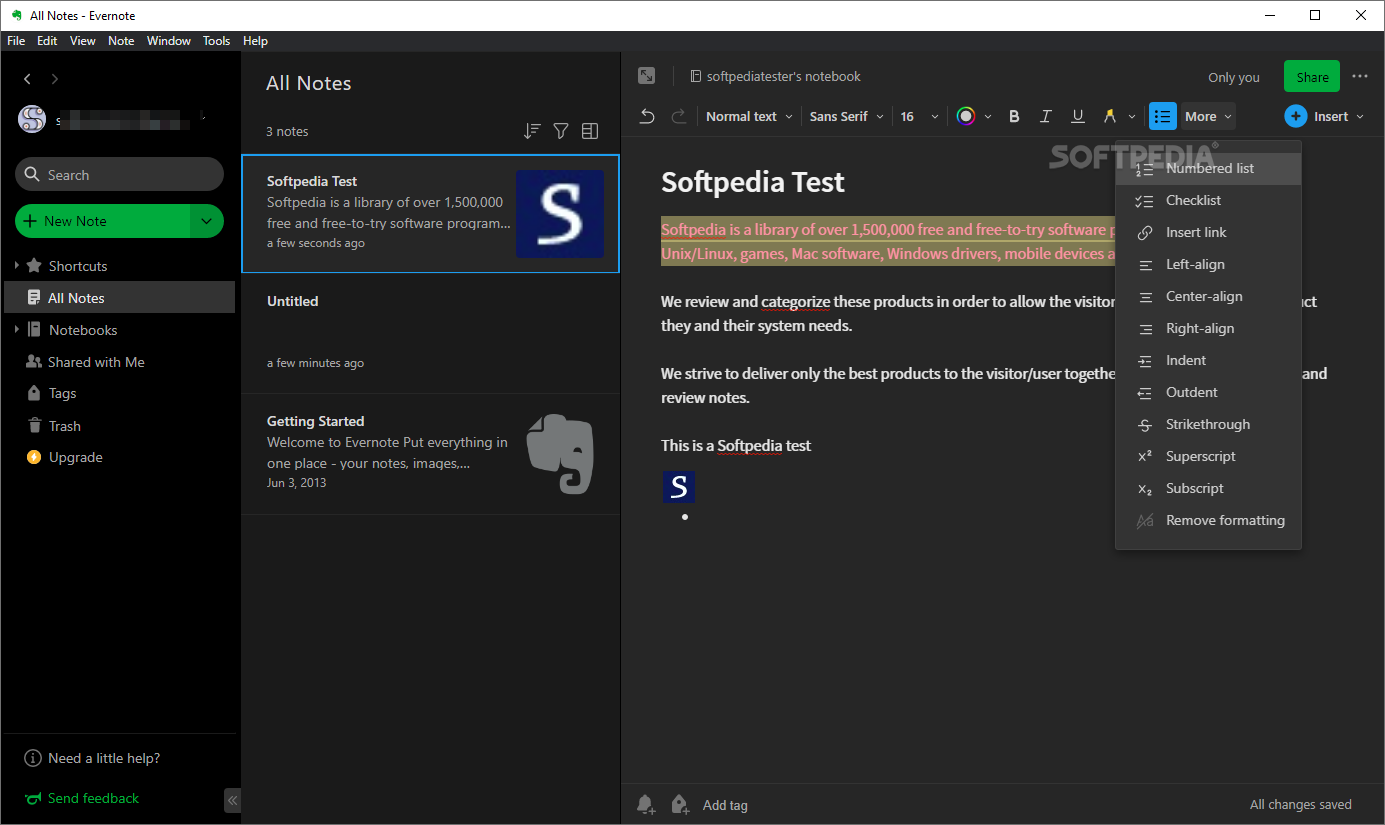Open the Insert dropdown

1325,116
